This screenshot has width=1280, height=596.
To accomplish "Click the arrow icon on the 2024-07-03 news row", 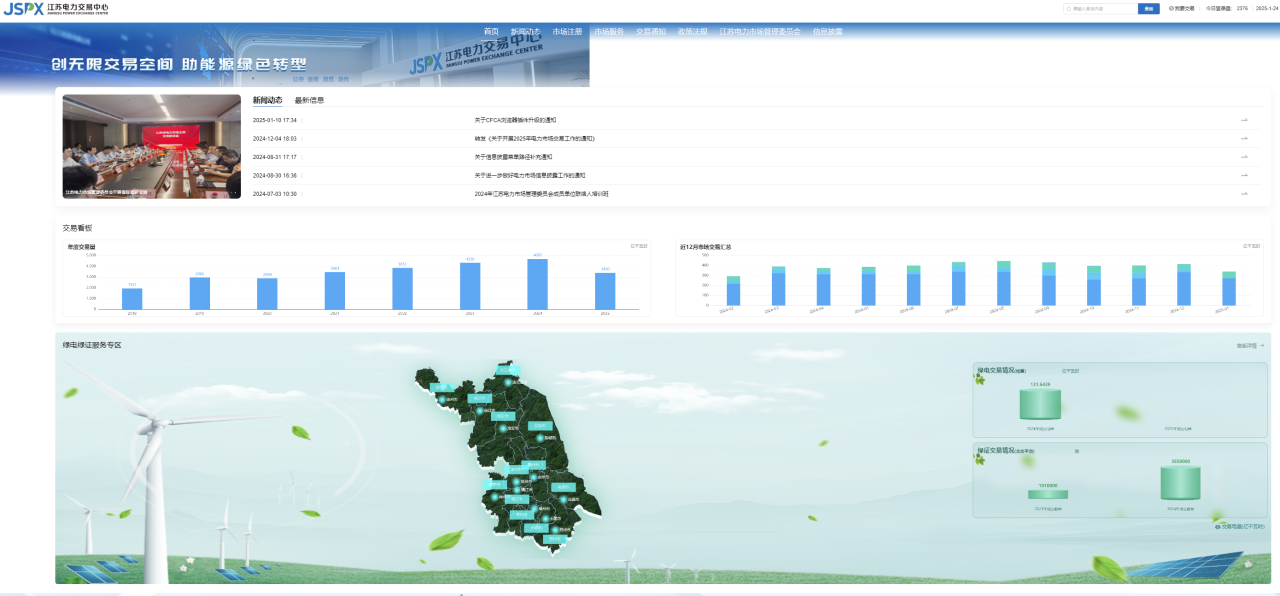I will tap(1244, 194).
